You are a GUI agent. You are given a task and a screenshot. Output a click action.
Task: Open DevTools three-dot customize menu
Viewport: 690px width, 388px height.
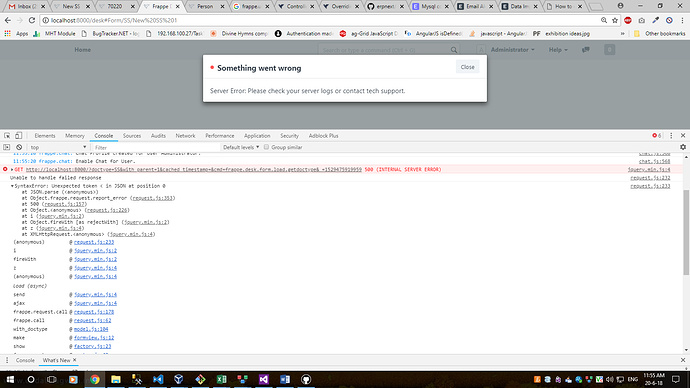tap(671, 136)
